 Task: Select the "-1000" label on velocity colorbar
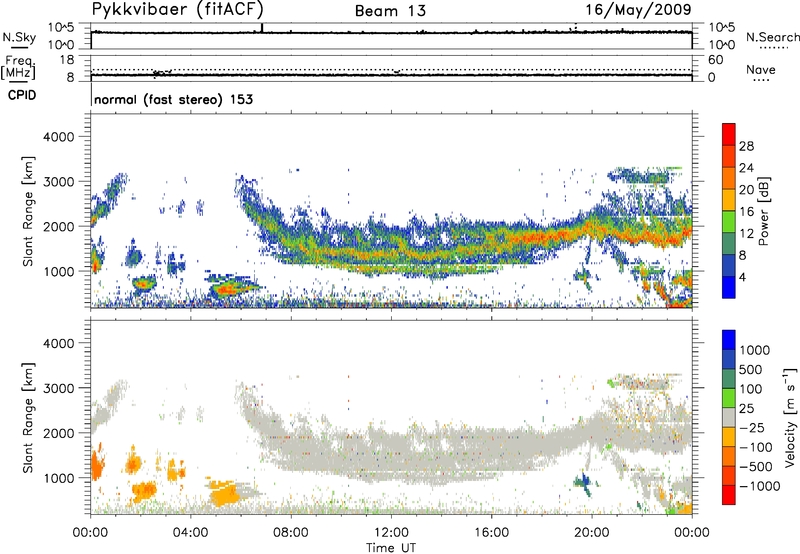[x=759, y=486]
